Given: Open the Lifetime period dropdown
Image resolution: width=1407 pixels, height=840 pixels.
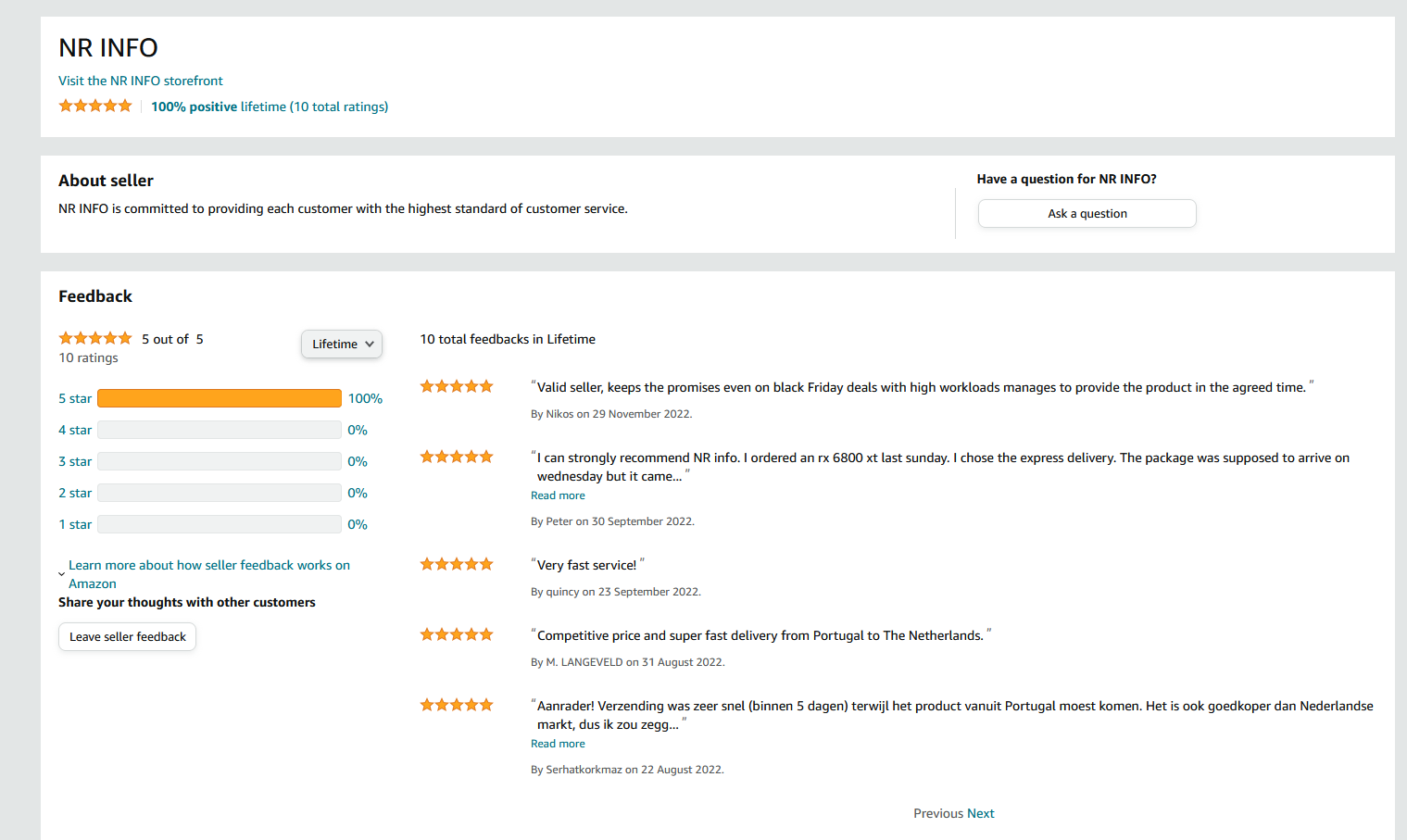Looking at the screenshot, I should [342, 344].
